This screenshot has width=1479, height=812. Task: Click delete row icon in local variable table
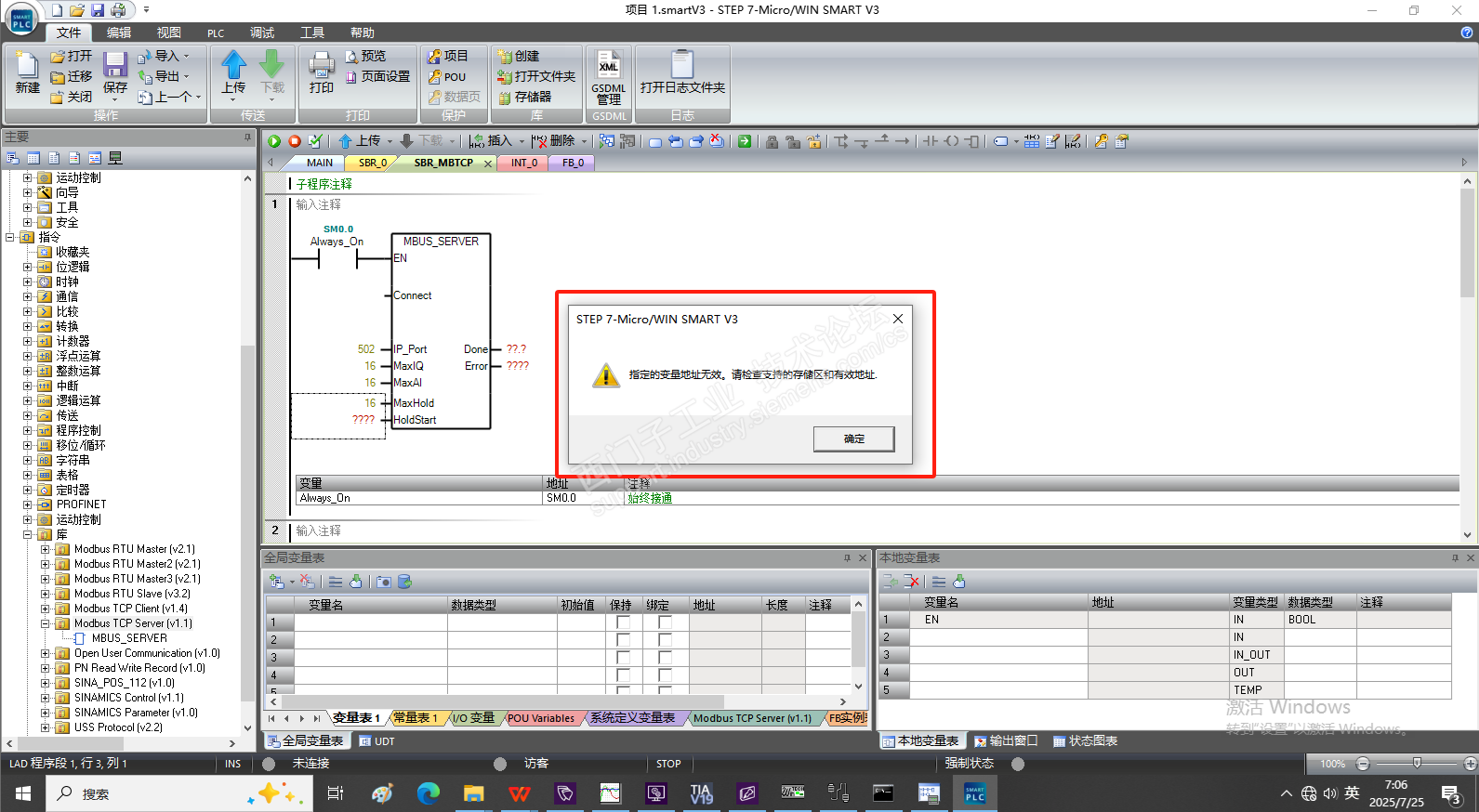pos(912,582)
